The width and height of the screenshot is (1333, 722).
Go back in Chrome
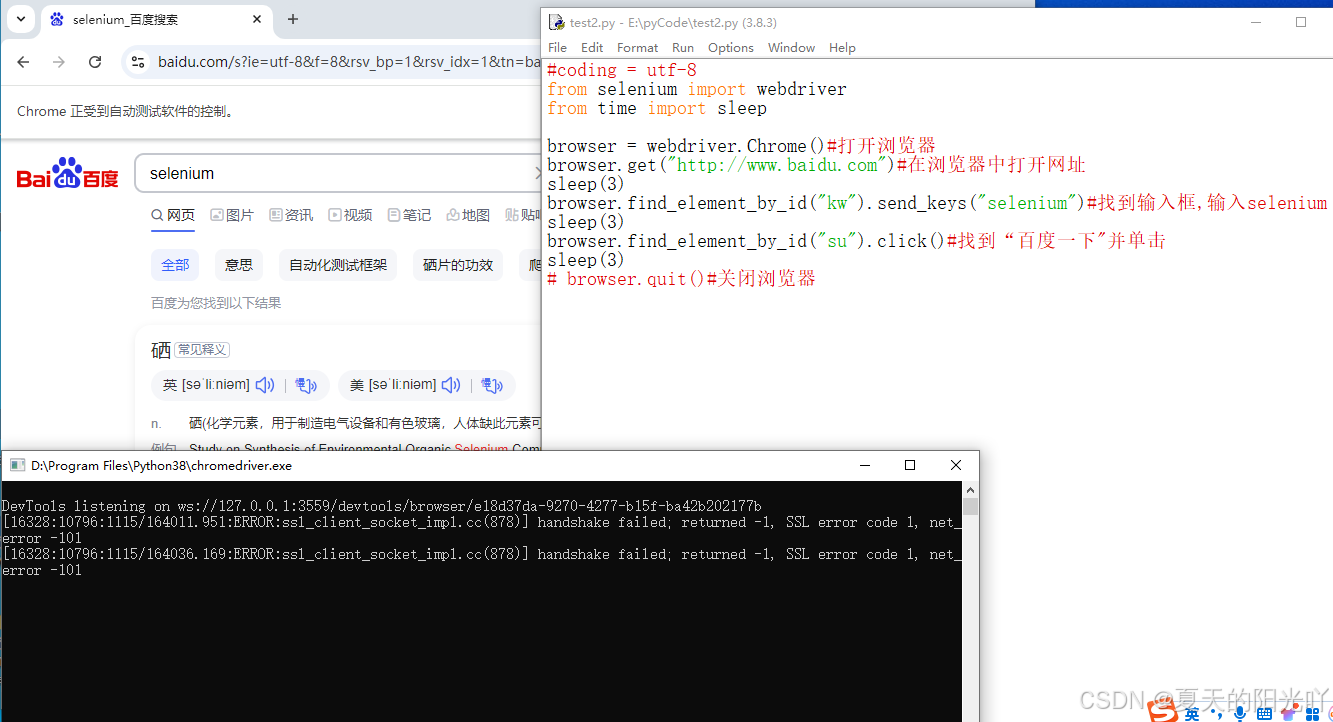[x=23, y=62]
